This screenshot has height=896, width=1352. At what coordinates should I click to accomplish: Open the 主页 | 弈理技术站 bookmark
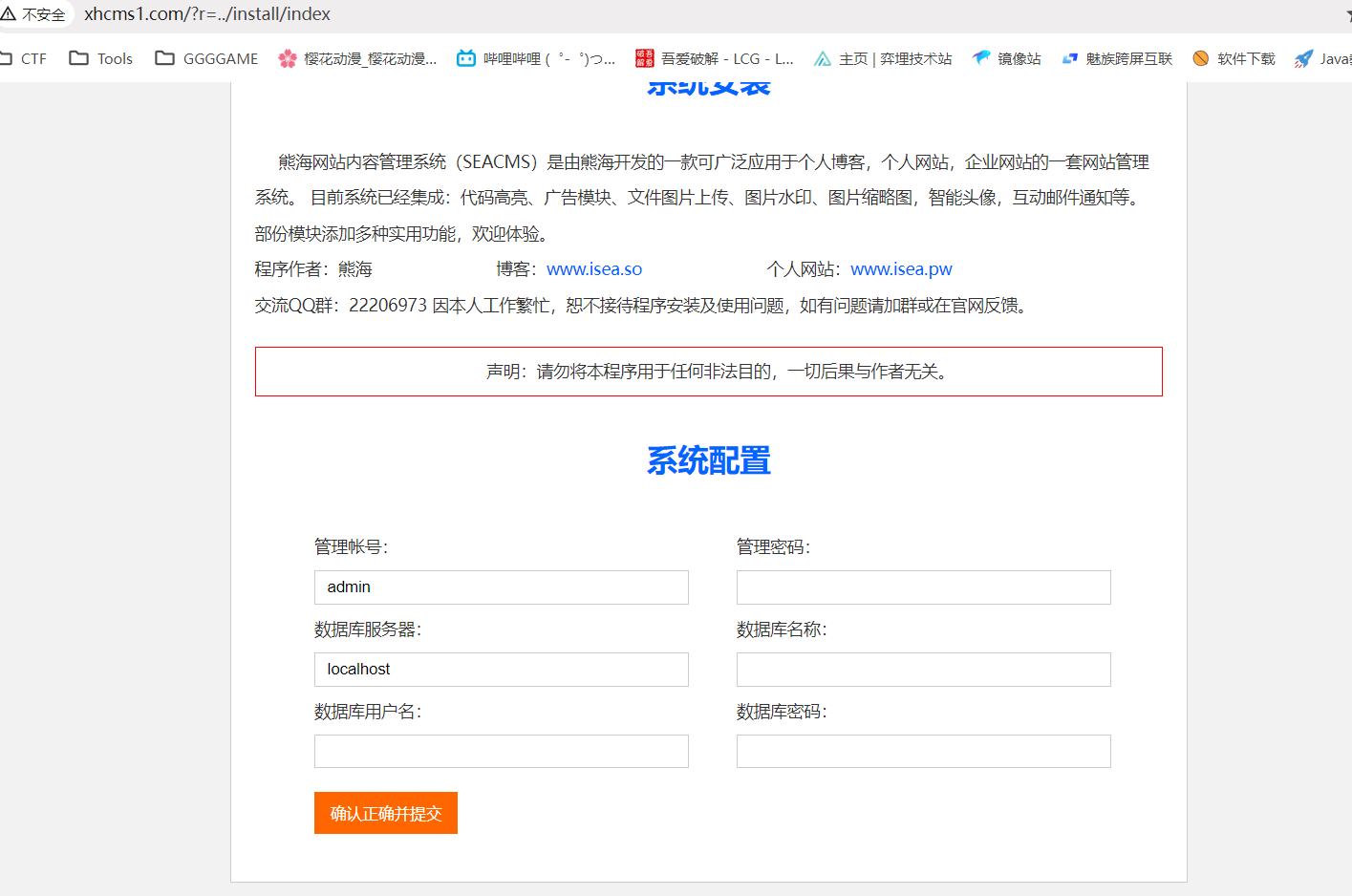click(883, 58)
